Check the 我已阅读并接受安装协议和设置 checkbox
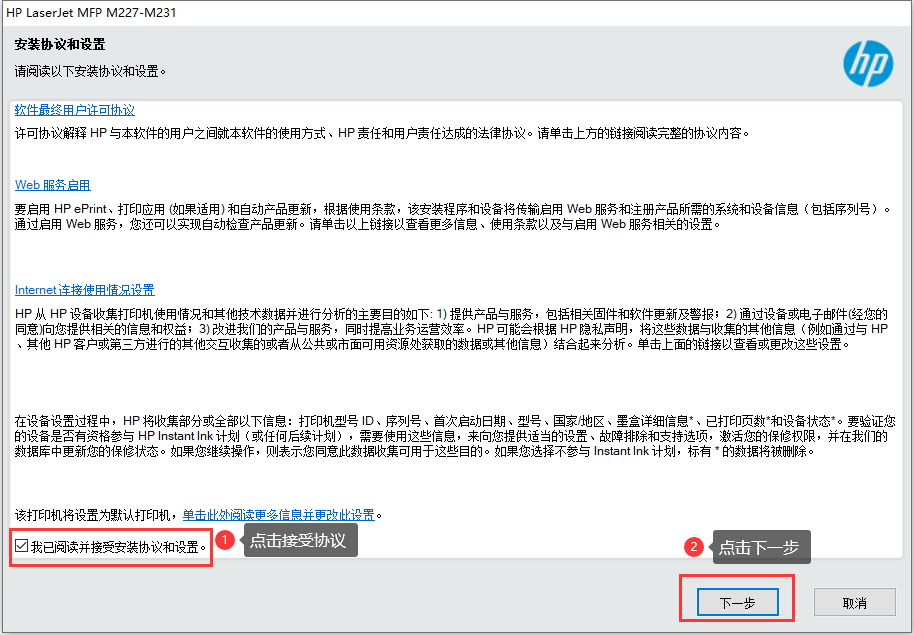This screenshot has height=635, width=914. point(22,546)
